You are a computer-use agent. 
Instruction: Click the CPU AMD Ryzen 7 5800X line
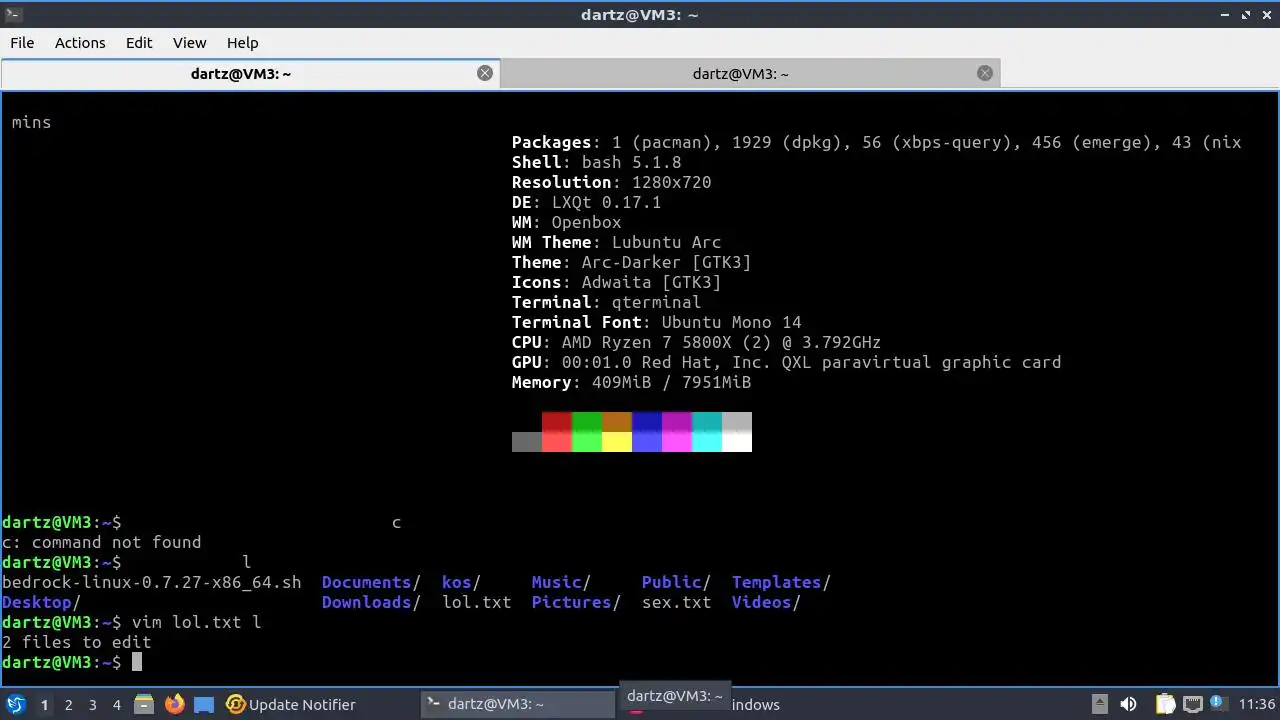[696, 342]
